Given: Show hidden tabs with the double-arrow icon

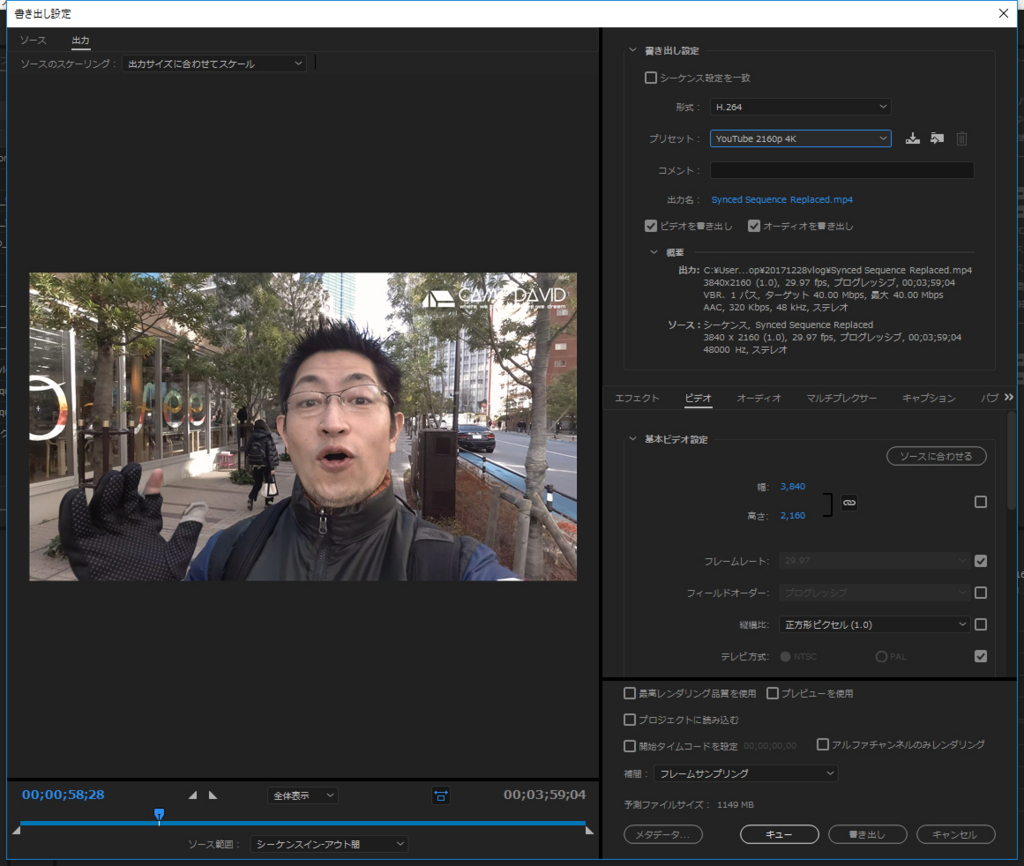Looking at the screenshot, I should 1009,397.
